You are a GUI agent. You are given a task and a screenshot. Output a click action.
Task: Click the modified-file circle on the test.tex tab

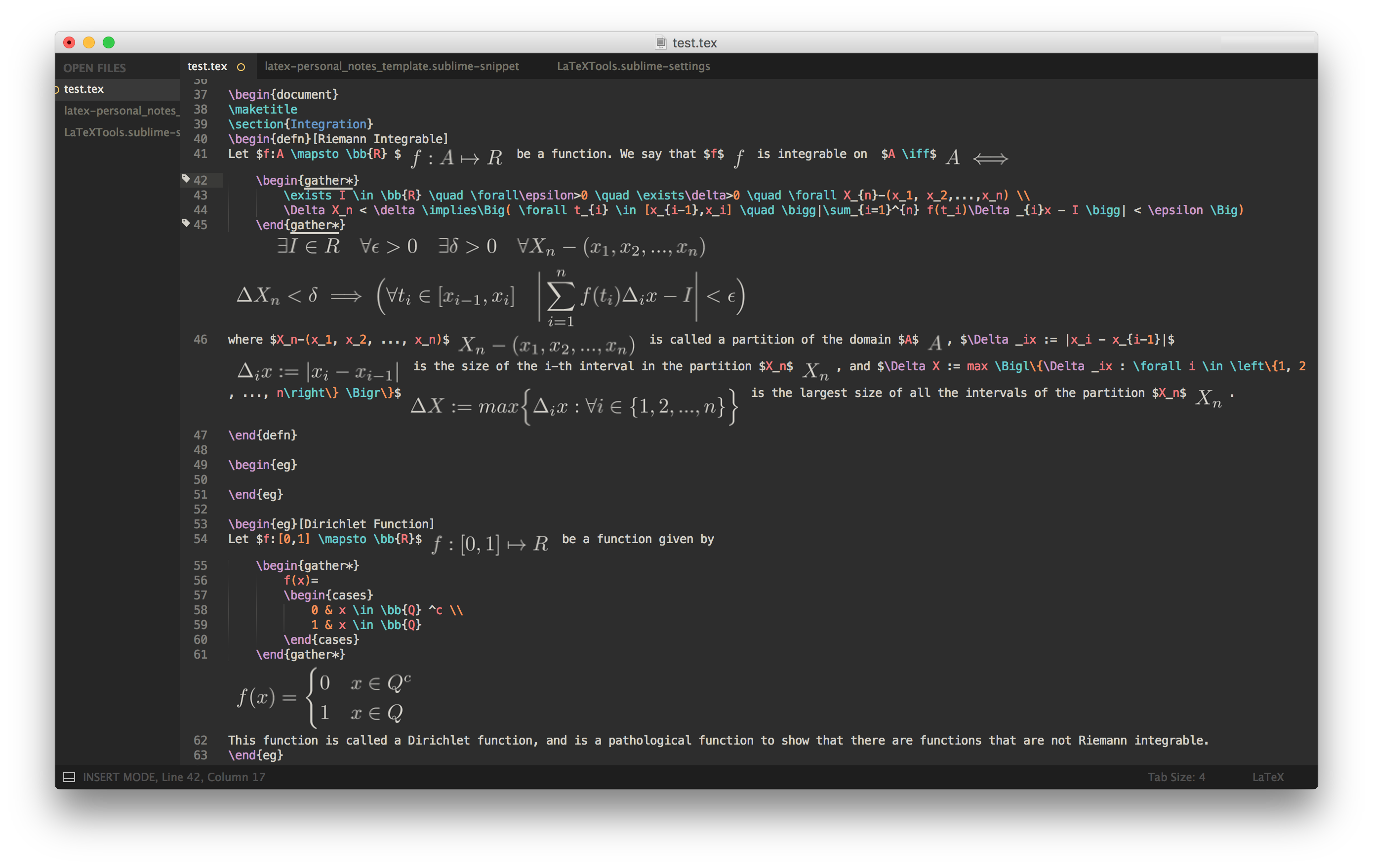pyautogui.click(x=241, y=66)
